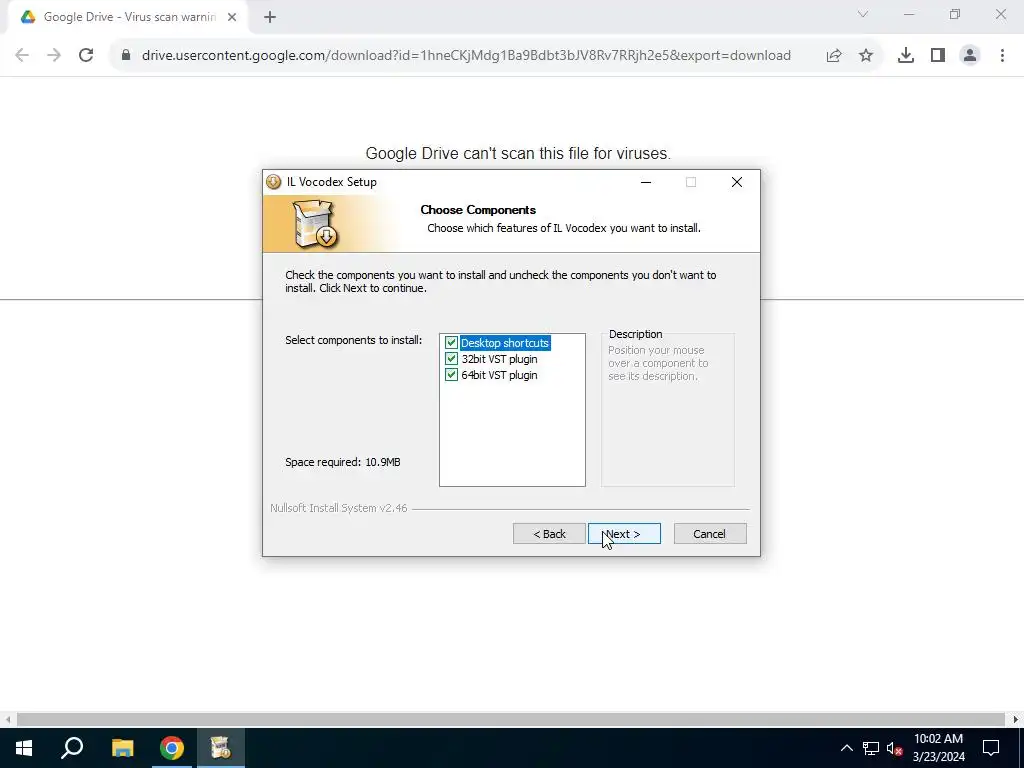Open File Explorer from taskbar
The height and width of the screenshot is (768, 1024).
click(x=122, y=748)
